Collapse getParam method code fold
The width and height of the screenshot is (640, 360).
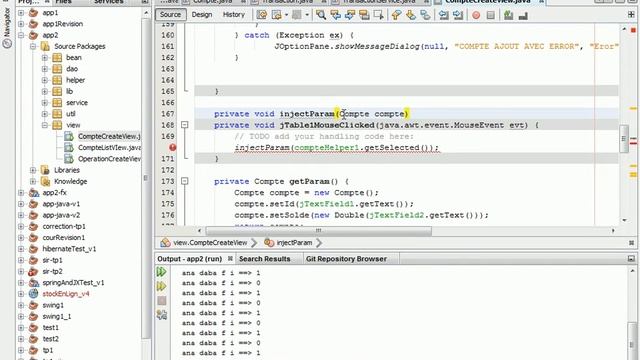coord(184,181)
